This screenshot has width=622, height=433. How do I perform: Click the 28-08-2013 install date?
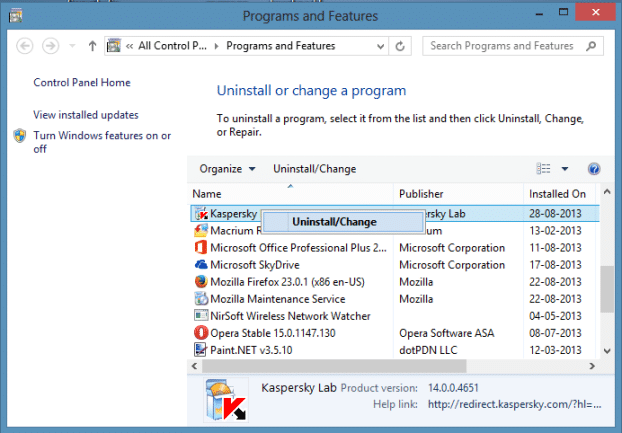click(555, 214)
